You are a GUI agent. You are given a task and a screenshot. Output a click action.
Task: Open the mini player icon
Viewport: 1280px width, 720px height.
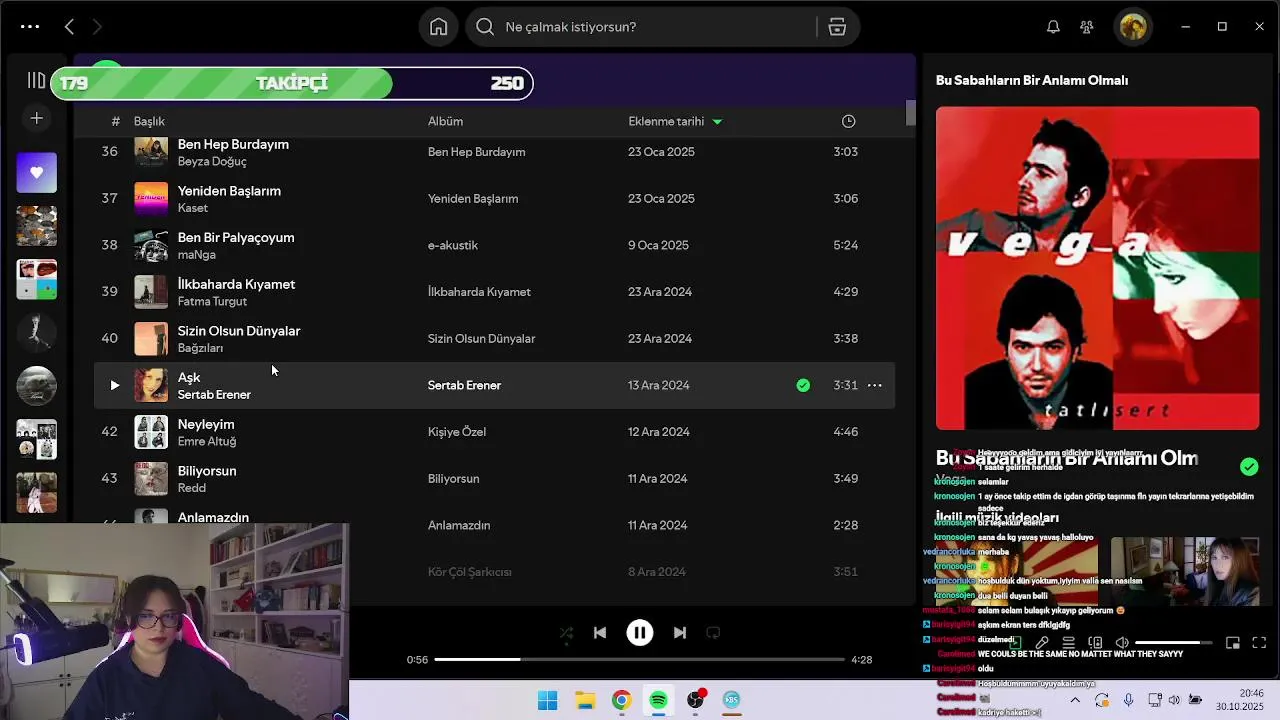pos(1233,643)
